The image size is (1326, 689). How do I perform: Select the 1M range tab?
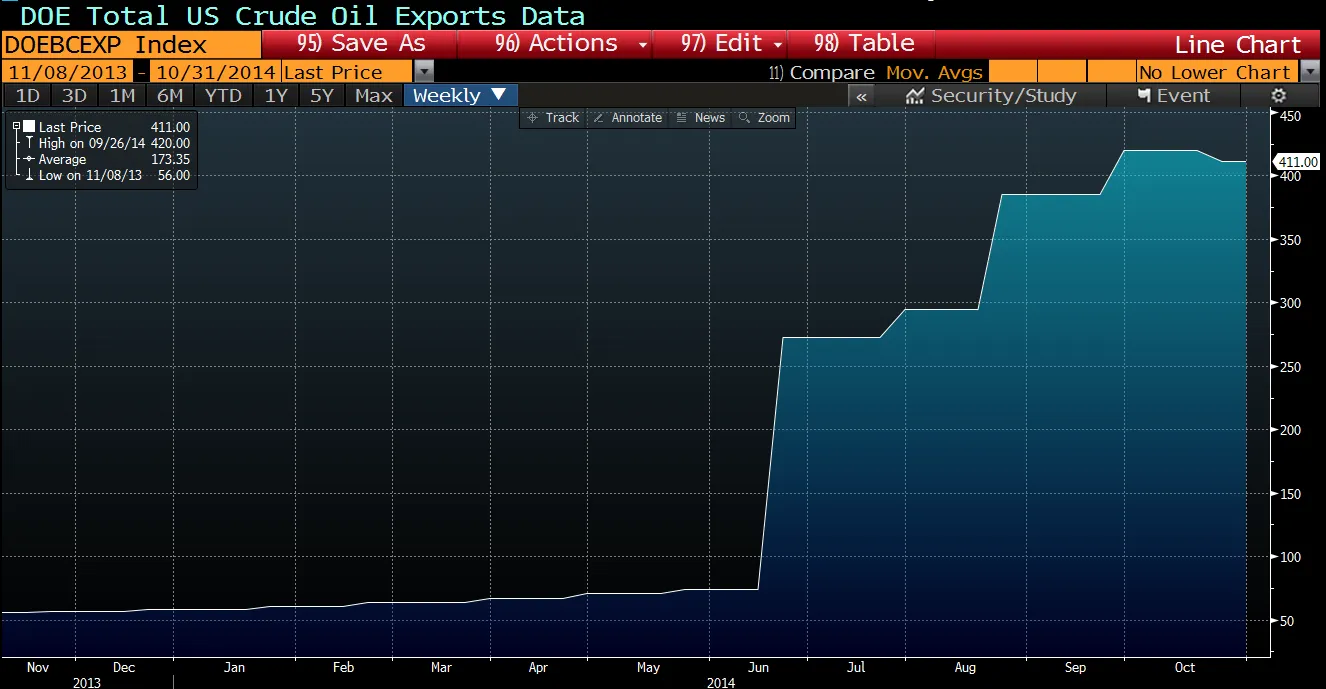click(122, 96)
